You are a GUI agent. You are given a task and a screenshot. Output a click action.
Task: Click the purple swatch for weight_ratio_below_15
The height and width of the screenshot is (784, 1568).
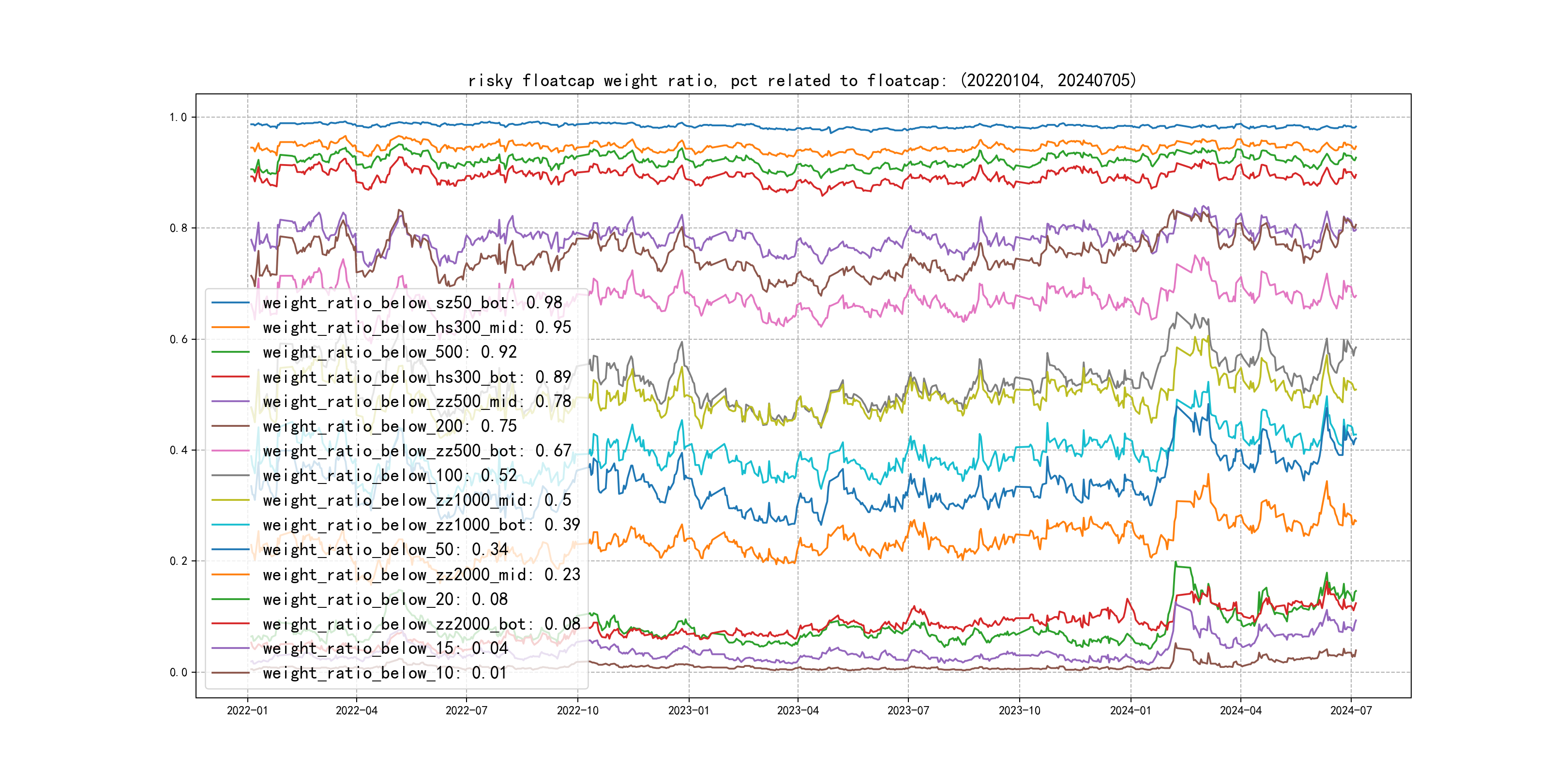click(x=230, y=648)
